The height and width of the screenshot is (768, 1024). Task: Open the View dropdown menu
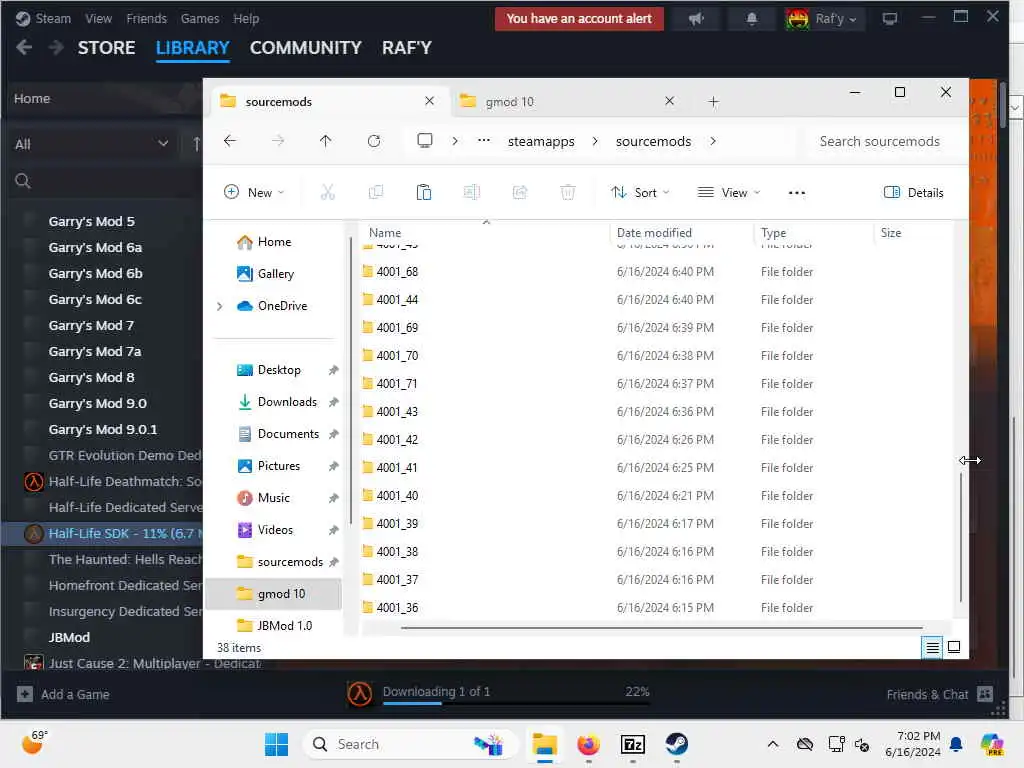point(729,193)
